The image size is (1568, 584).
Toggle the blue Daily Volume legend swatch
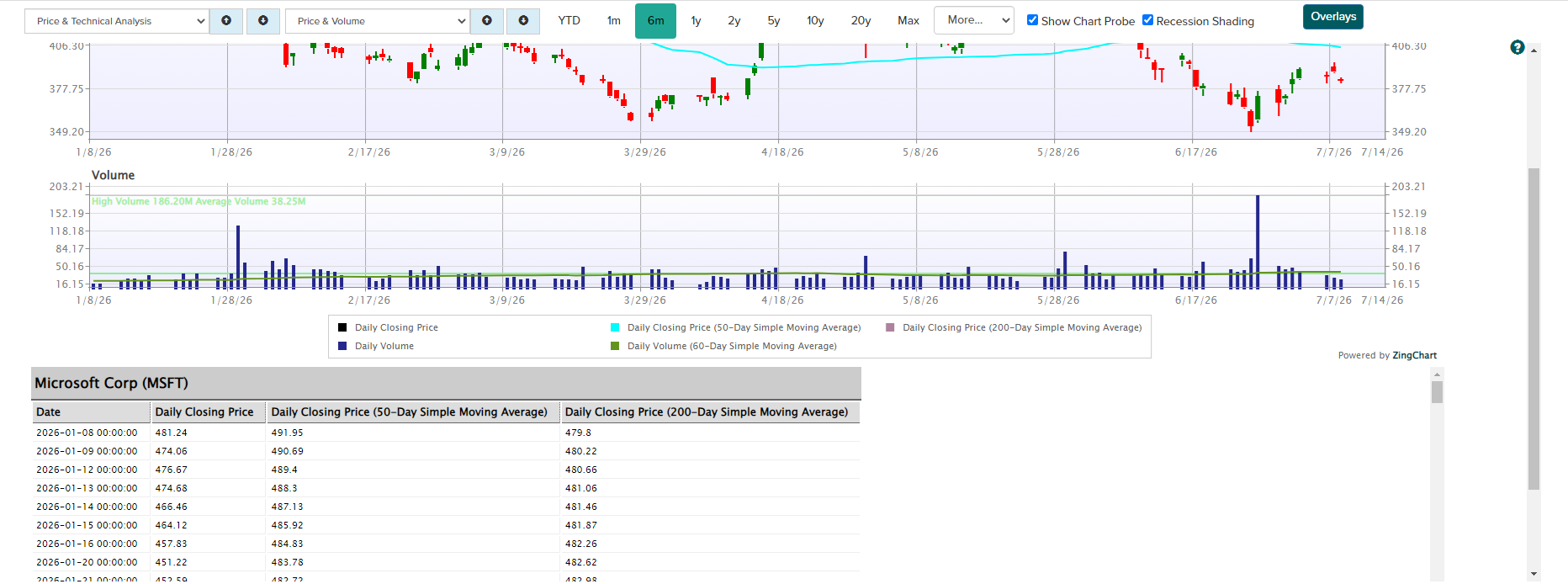click(342, 346)
